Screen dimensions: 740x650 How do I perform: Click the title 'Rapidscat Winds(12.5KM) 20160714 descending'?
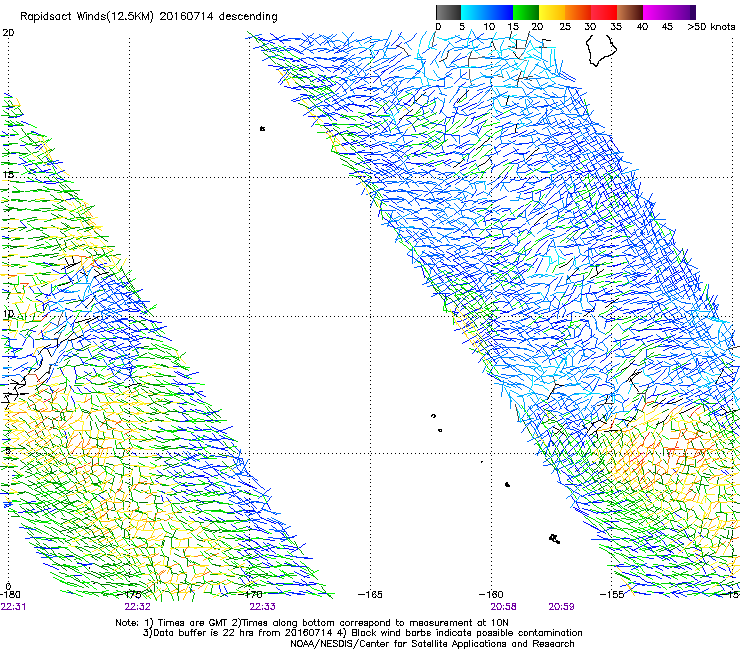[149, 17]
